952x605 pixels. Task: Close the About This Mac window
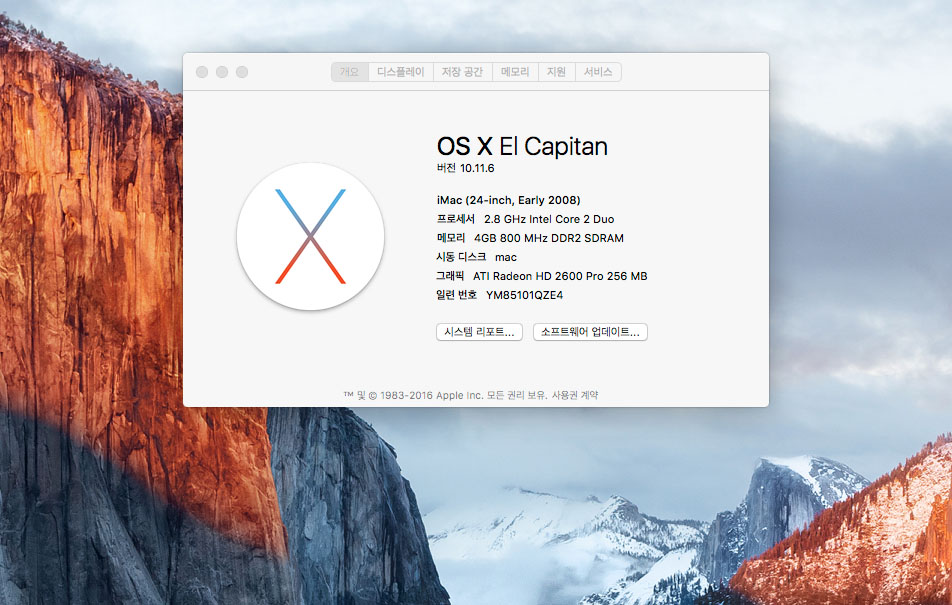click(x=202, y=72)
